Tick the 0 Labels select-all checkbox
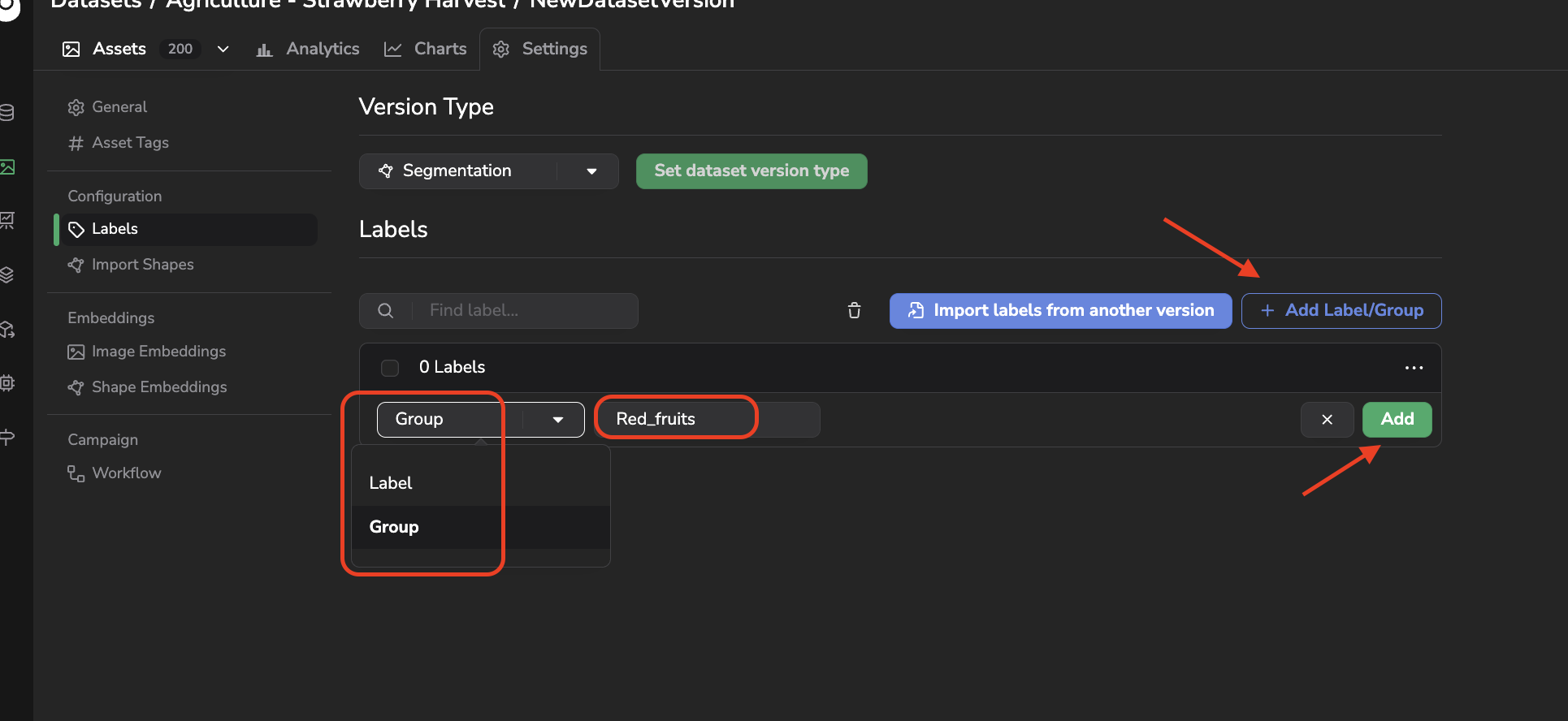1568x721 pixels. click(x=390, y=368)
